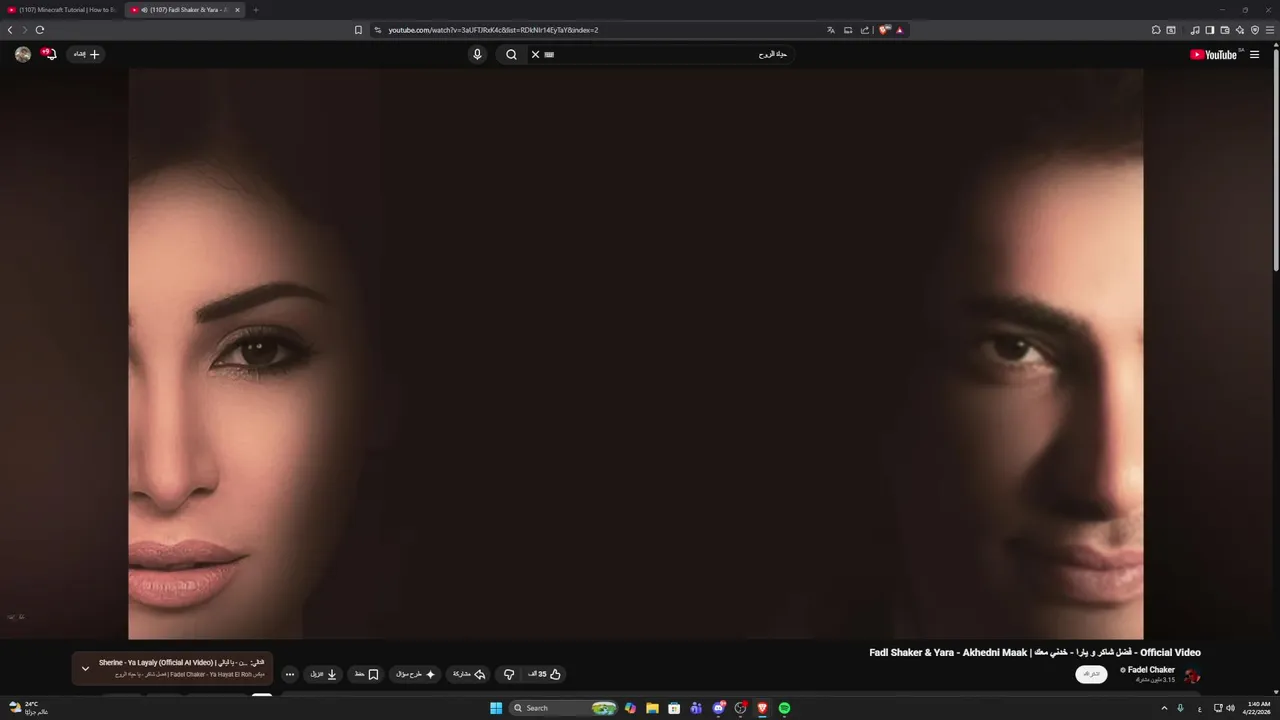Viewport: 1280px width, 720px height.
Task: Open Brave Shields lion icon
Action: (x=884, y=30)
